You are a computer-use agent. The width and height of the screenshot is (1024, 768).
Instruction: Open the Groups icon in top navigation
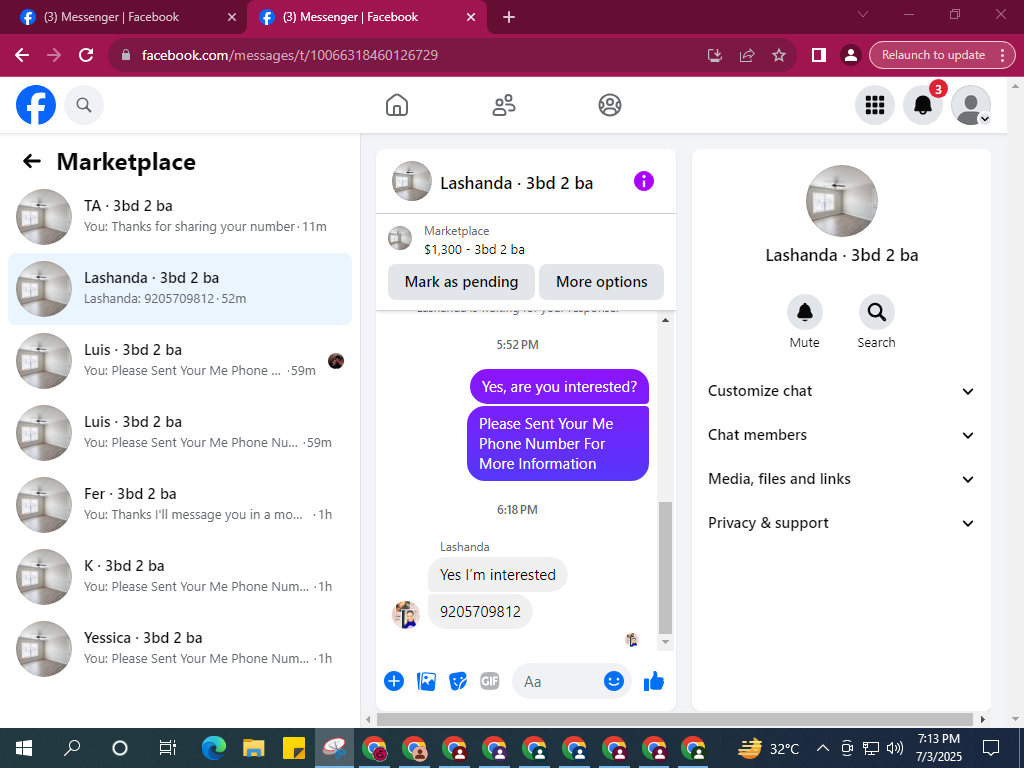click(x=610, y=105)
